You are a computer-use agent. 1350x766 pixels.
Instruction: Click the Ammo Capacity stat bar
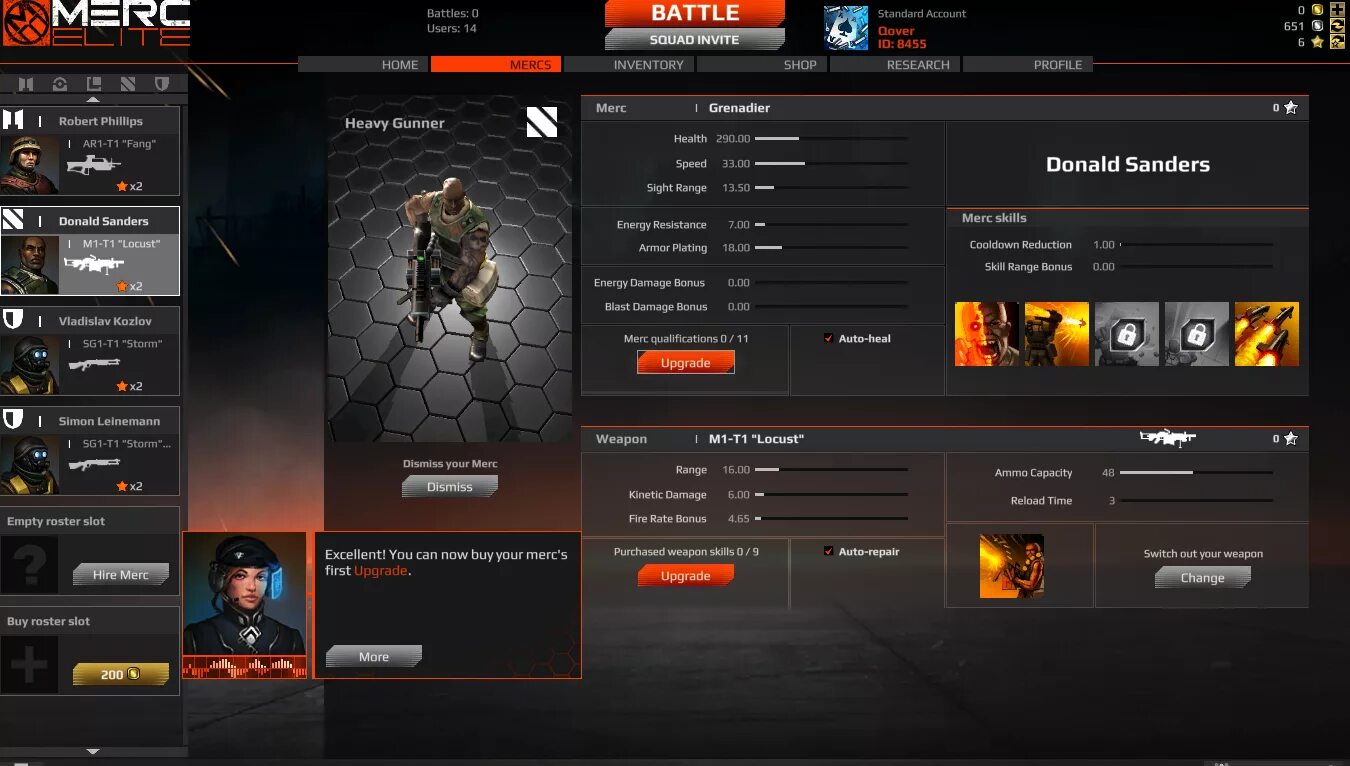coord(1196,472)
